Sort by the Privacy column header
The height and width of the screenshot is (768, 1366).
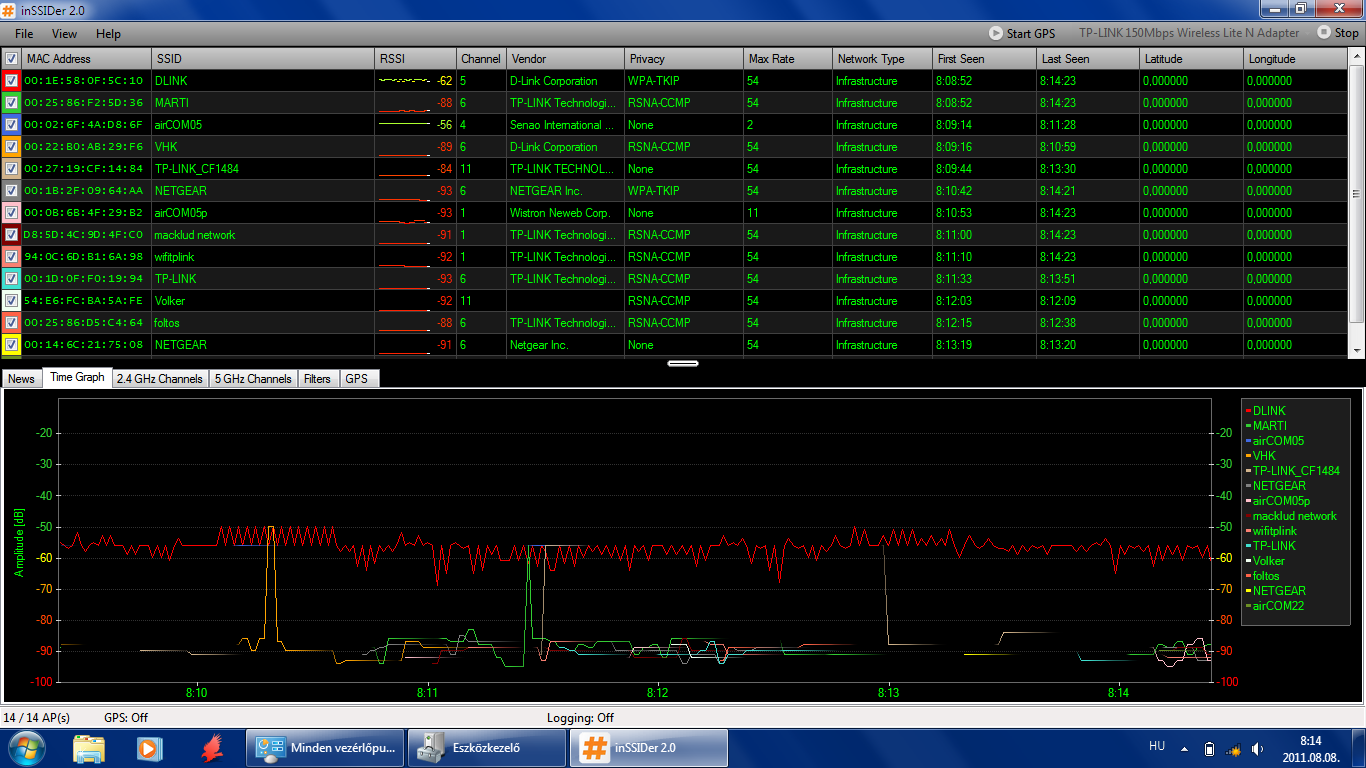click(x=685, y=59)
